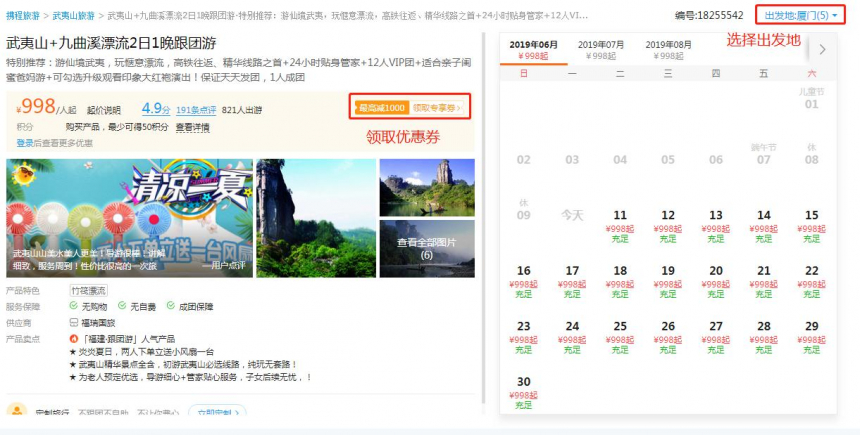The image size is (860, 435).
Task: Click the sun mascot icon on the banner
Action: 24,175
